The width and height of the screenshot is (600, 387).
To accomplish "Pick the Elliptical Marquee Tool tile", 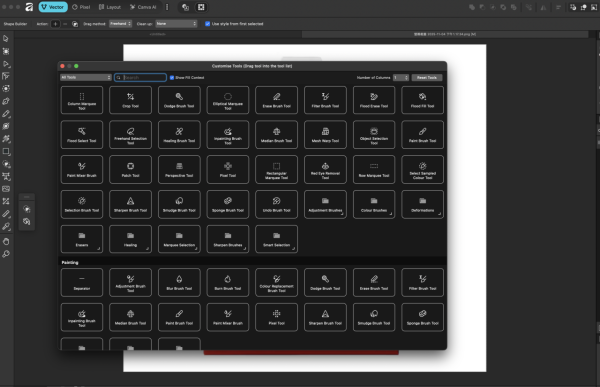I will pos(228,100).
